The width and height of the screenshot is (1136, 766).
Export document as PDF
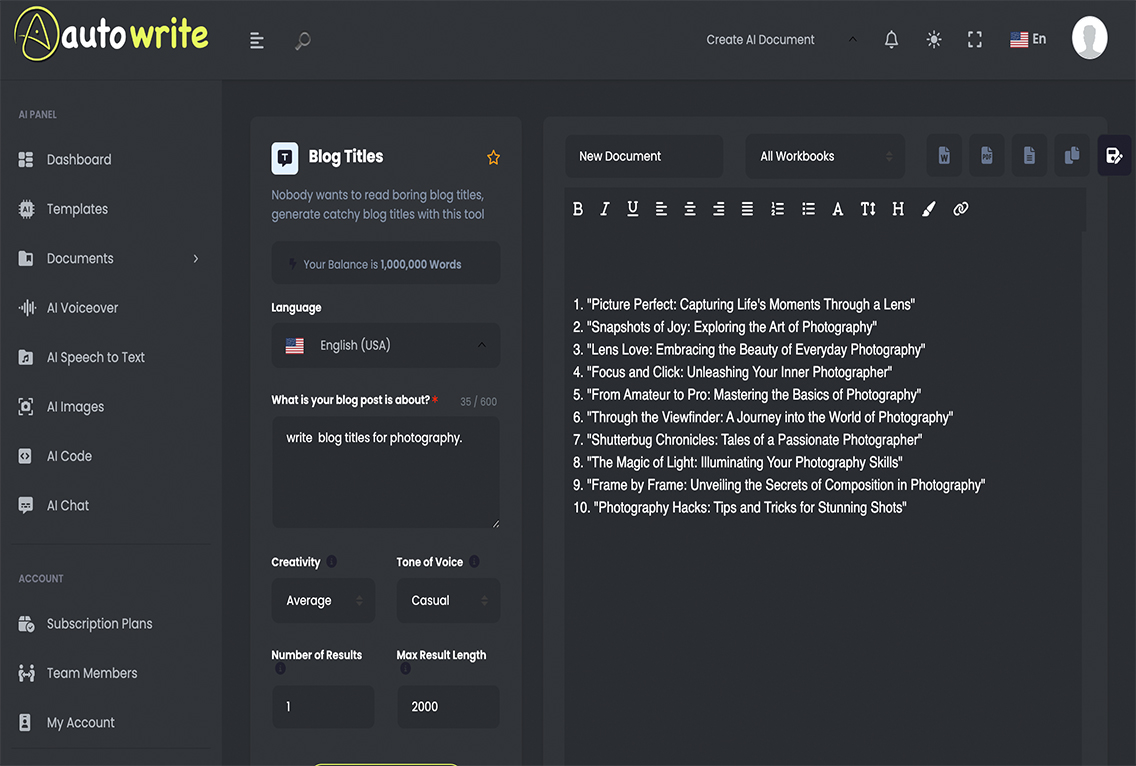[986, 156]
